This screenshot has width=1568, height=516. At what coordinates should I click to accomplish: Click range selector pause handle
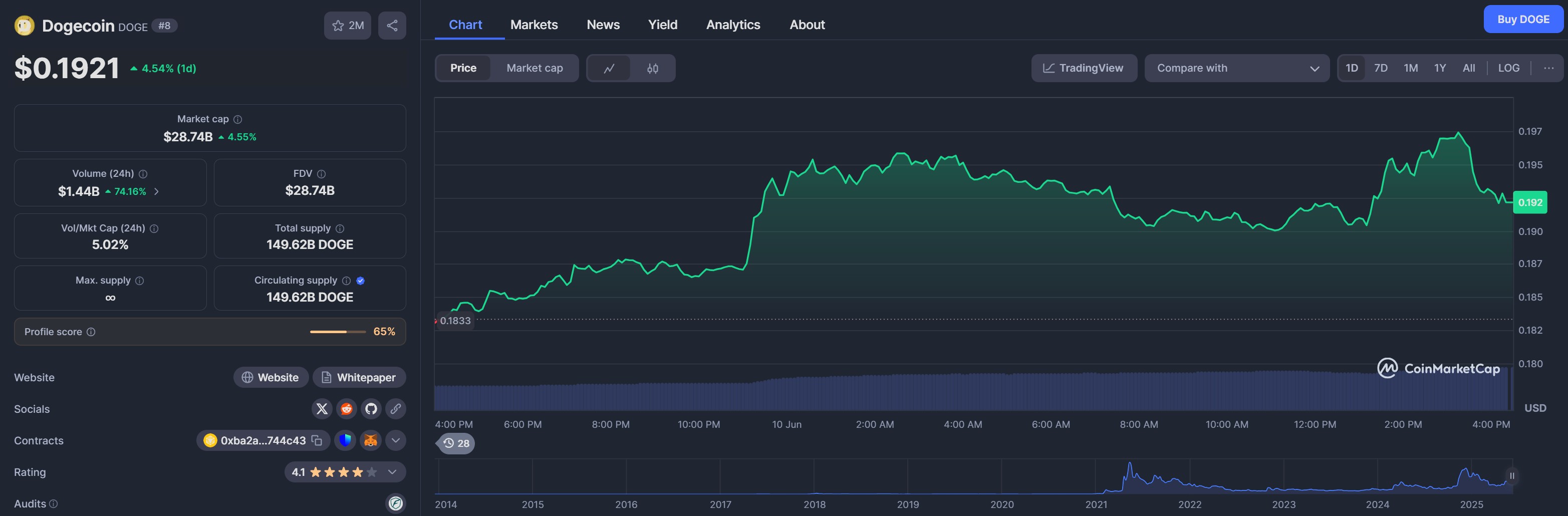(x=1511, y=476)
